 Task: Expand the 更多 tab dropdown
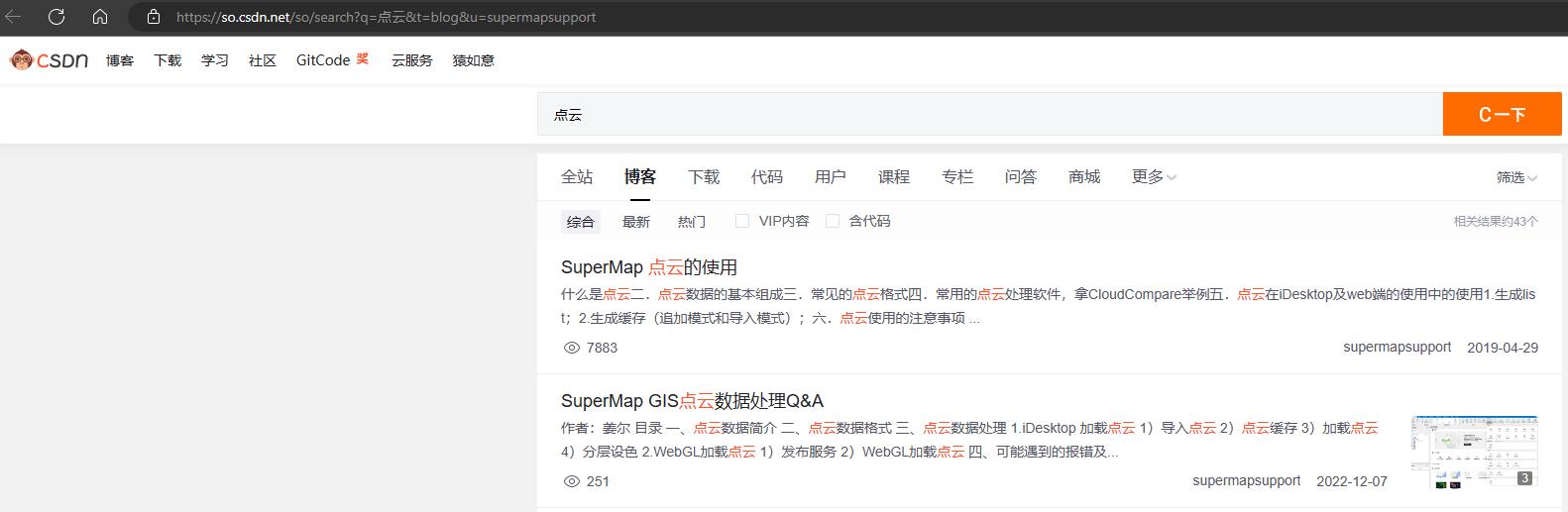(1155, 177)
